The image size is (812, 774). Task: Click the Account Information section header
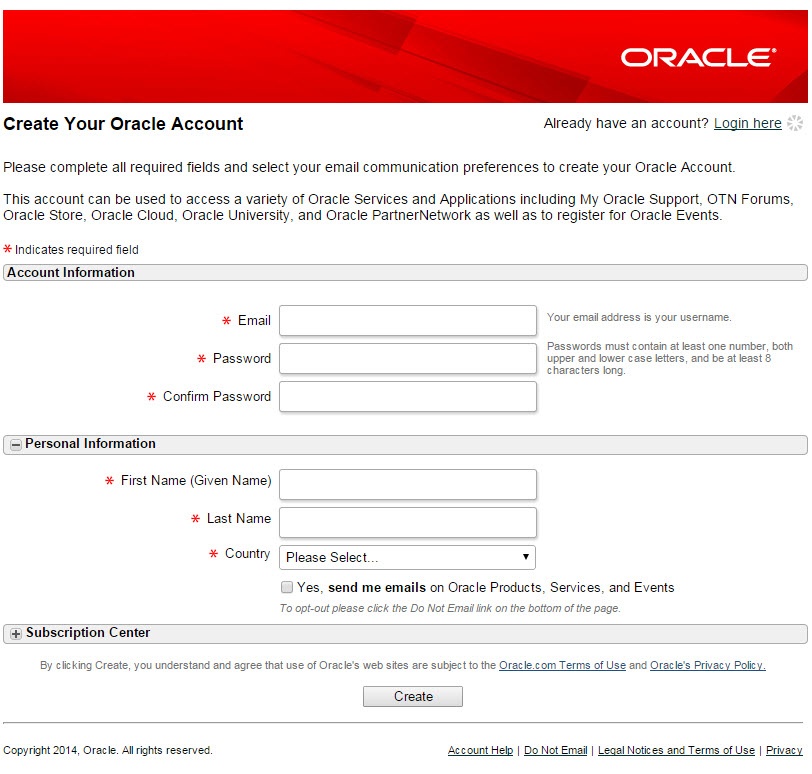(405, 273)
